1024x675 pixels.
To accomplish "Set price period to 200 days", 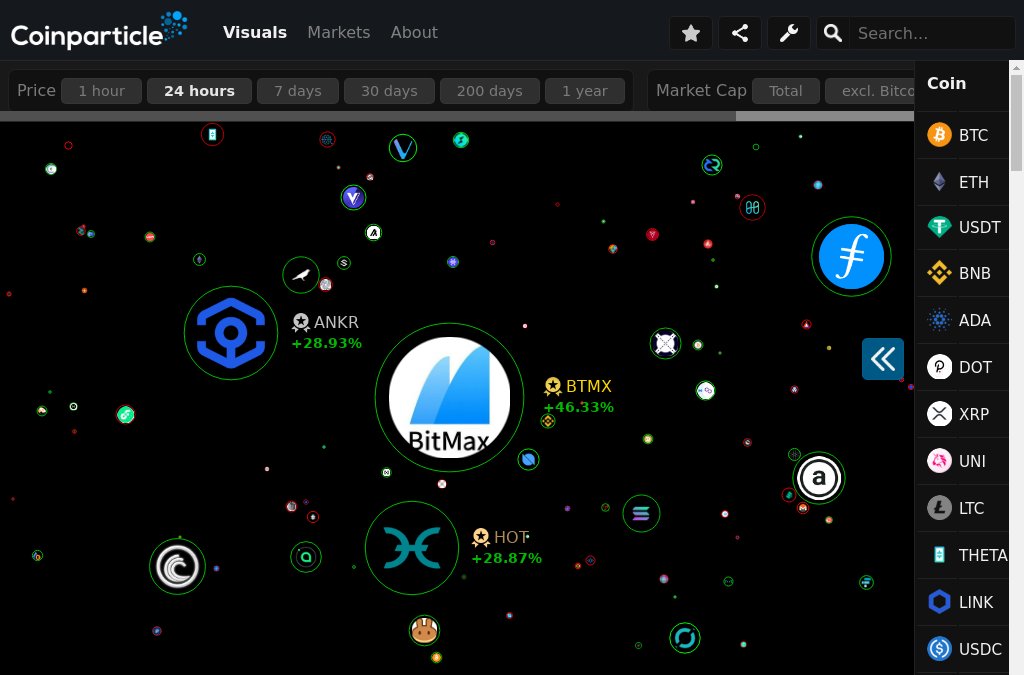I will (x=490, y=91).
